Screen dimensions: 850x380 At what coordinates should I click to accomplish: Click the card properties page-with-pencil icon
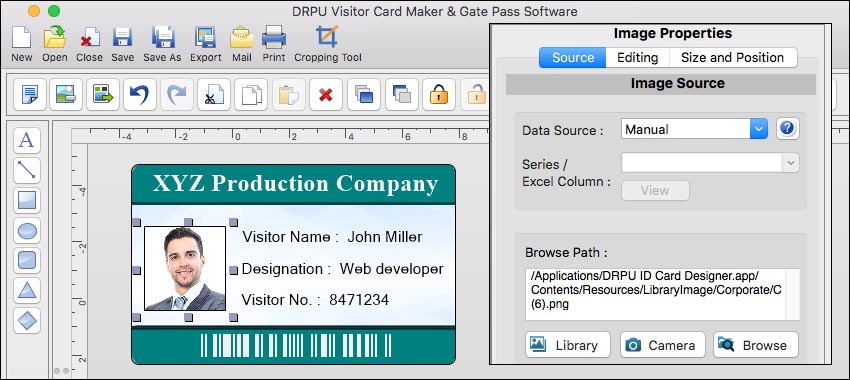(x=29, y=95)
